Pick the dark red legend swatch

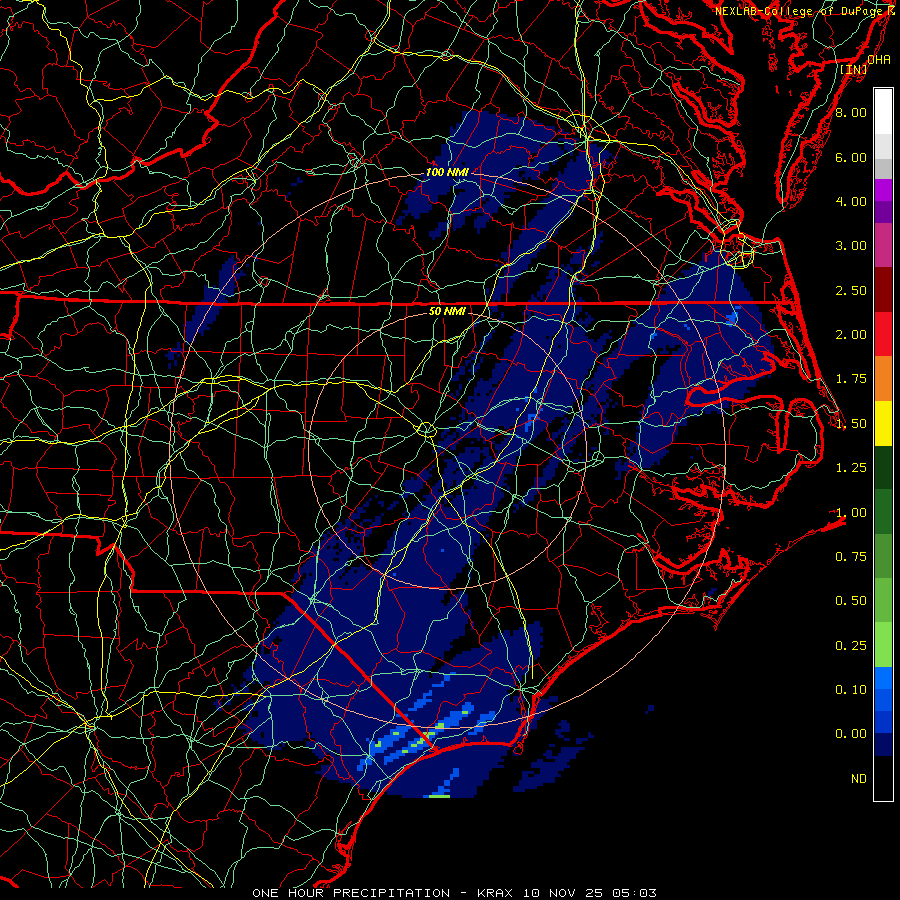tap(883, 290)
